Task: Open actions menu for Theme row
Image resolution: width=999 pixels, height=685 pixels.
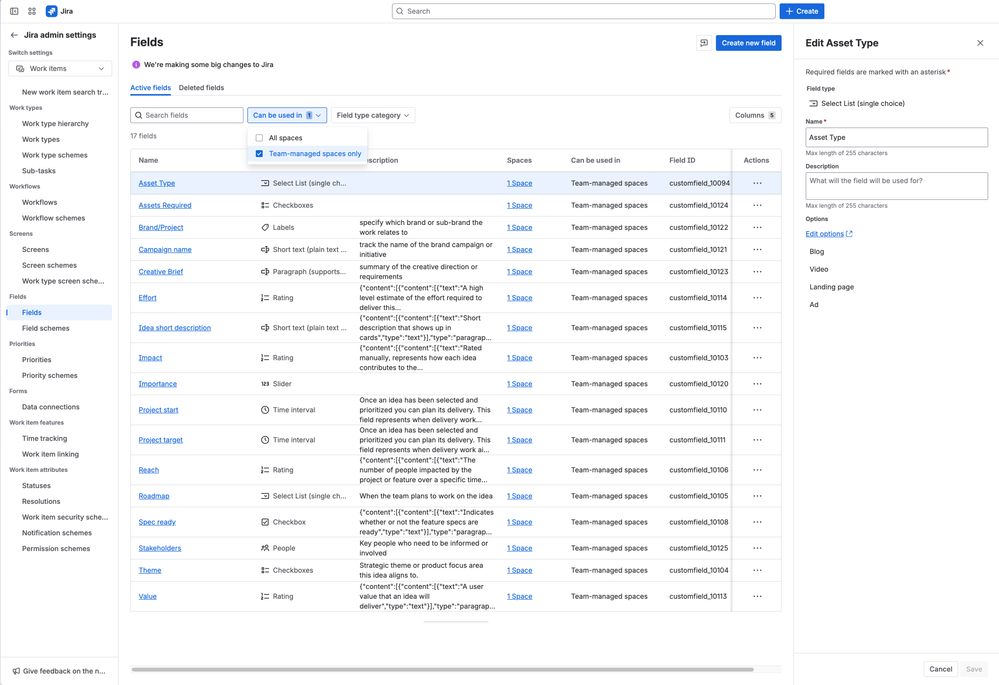Action: 757,570
